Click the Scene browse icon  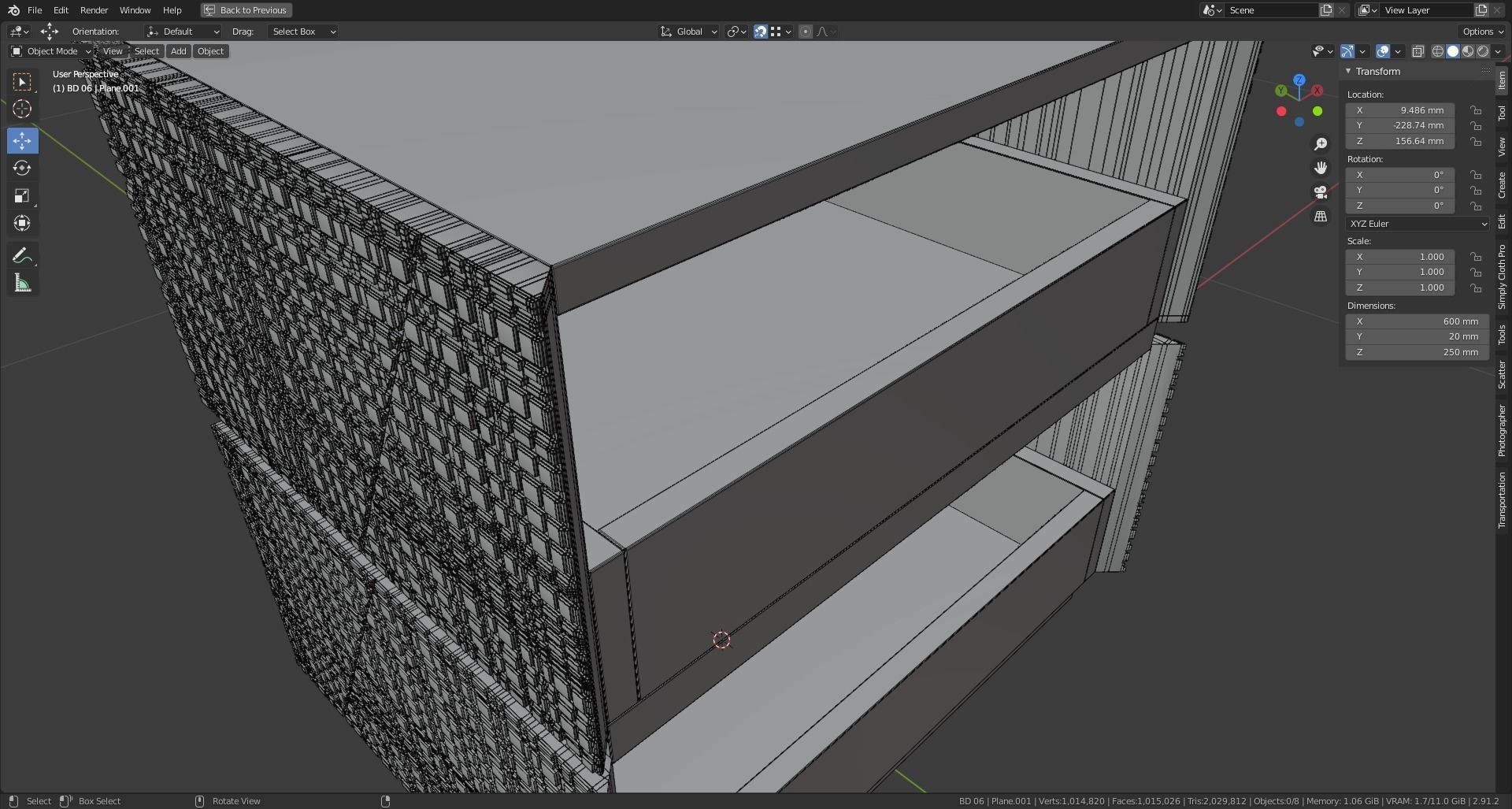click(1211, 10)
